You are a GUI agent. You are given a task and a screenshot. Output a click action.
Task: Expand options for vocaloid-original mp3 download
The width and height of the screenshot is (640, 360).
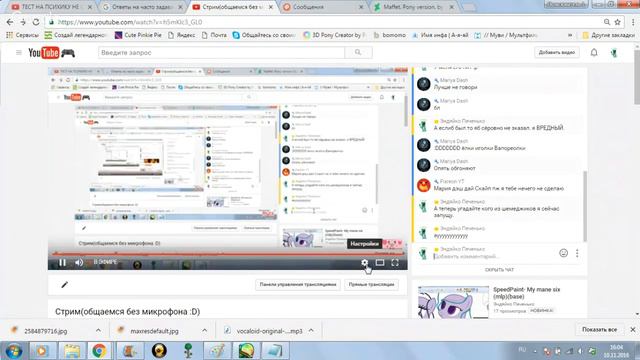tap(311, 330)
